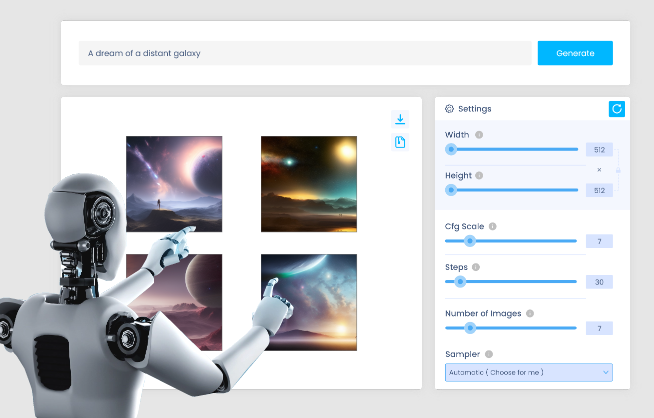Click the copy document icon below download
Image resolution: width=654 pixels, height=418 pixels.
click(x=400, y=142)
